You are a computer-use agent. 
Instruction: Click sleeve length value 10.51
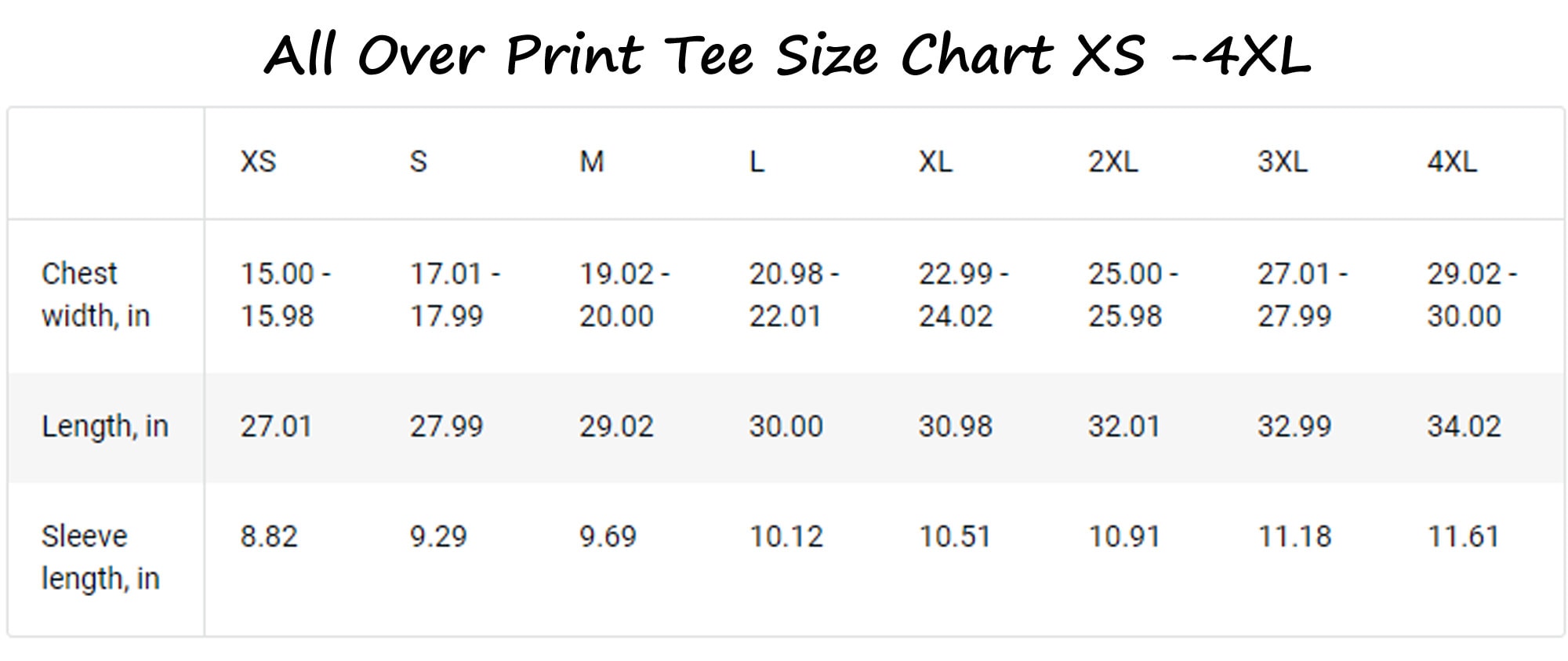[955, 537]
